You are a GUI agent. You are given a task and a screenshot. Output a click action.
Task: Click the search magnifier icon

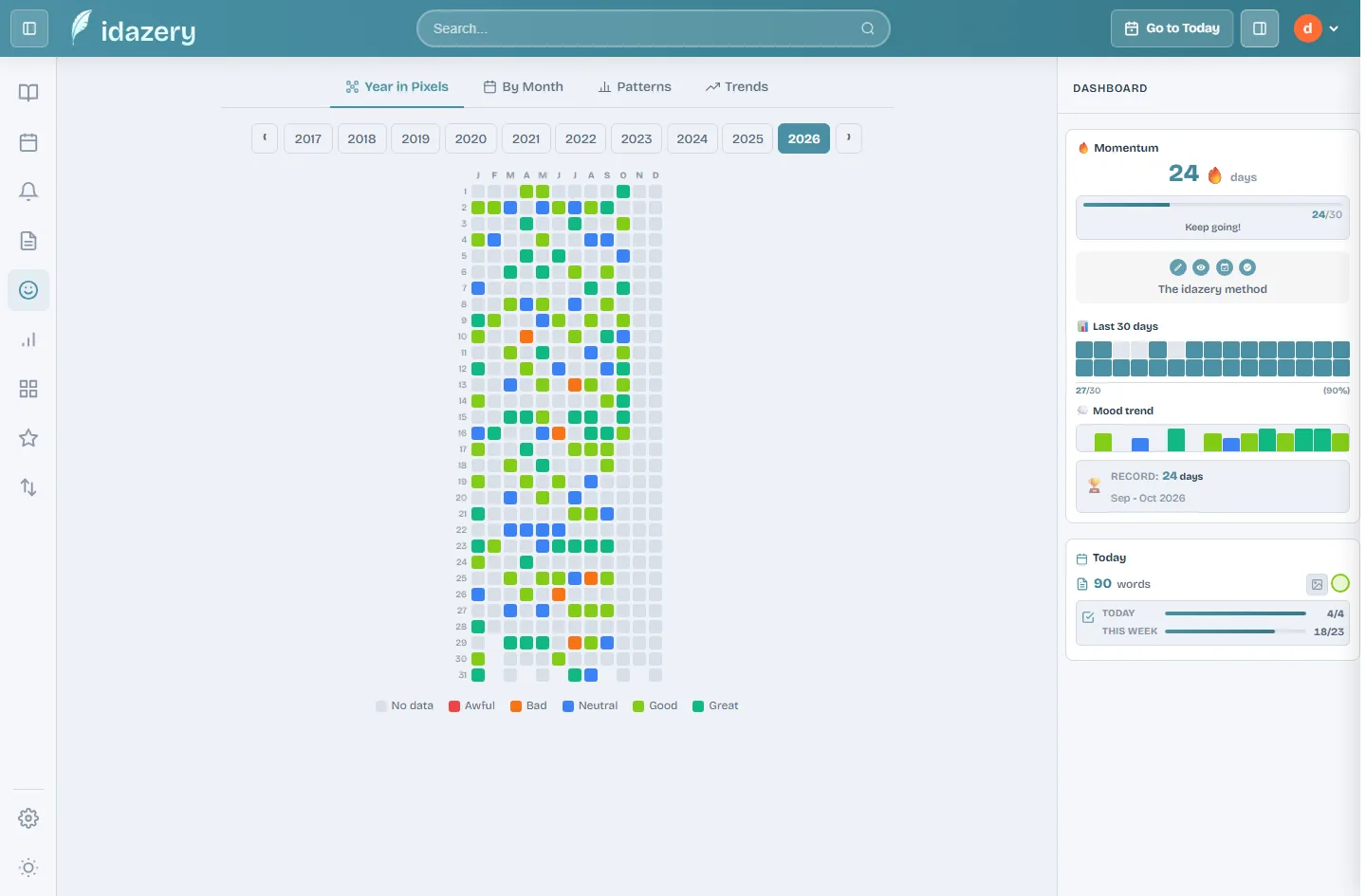(x=868, y=28)
